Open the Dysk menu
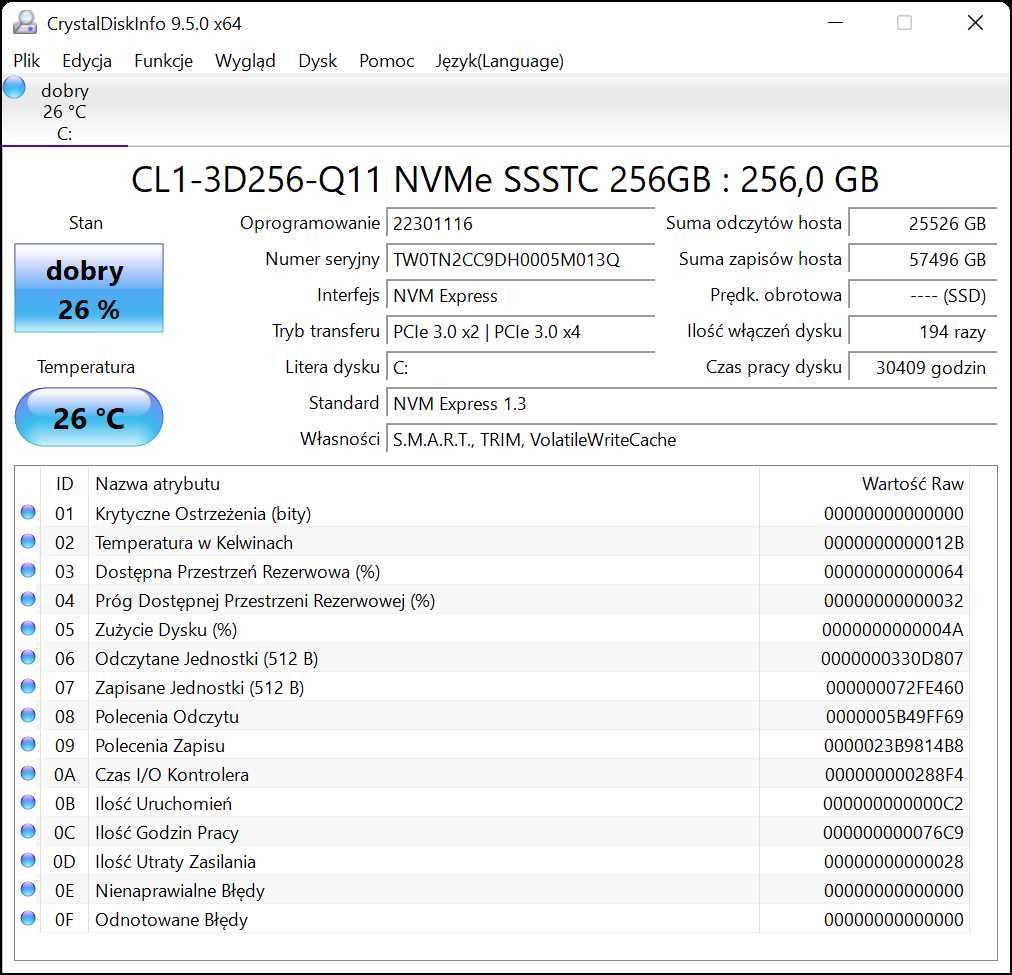1012x975 pixels. (x=318, y=61)
